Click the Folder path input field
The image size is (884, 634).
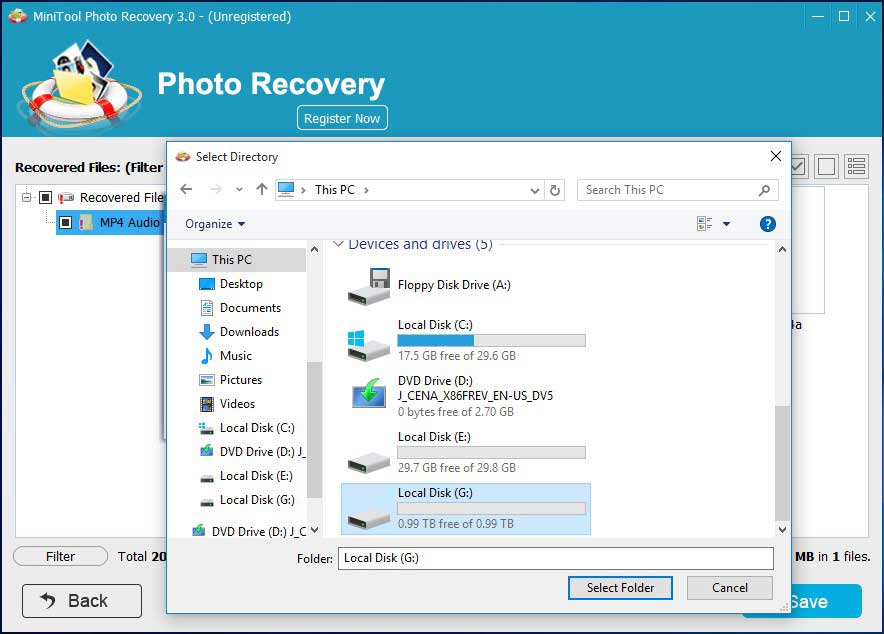click(x=555, y=558)
